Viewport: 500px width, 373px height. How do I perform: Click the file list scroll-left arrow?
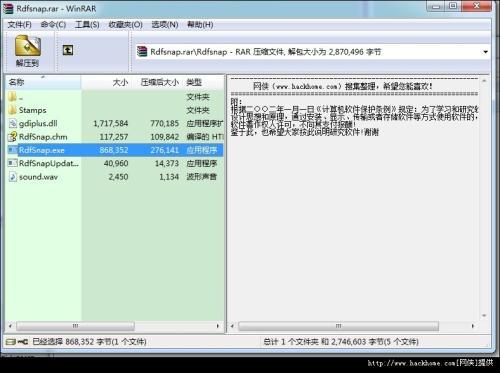click(10, 326)
